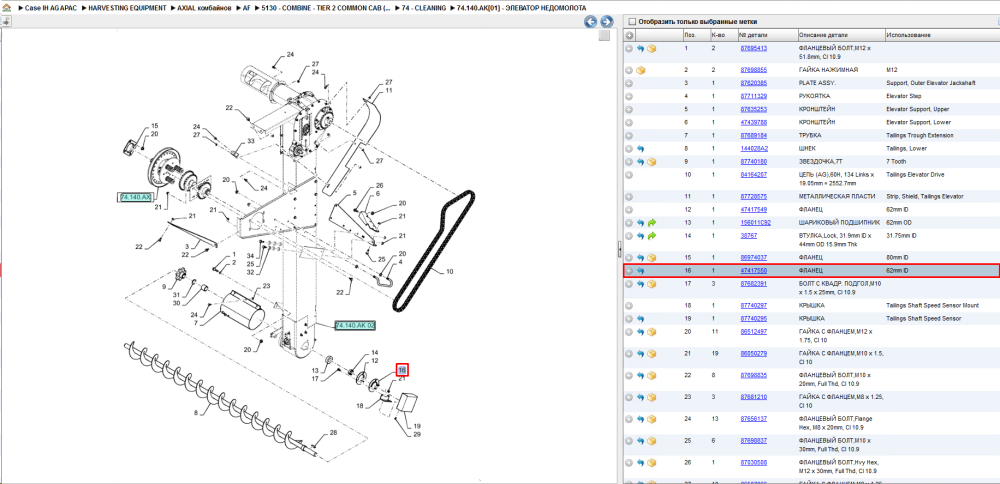Click the gray circle icon in table header
The width and height of the screenshot is (1000, 484).
click(x=629, y=36)
